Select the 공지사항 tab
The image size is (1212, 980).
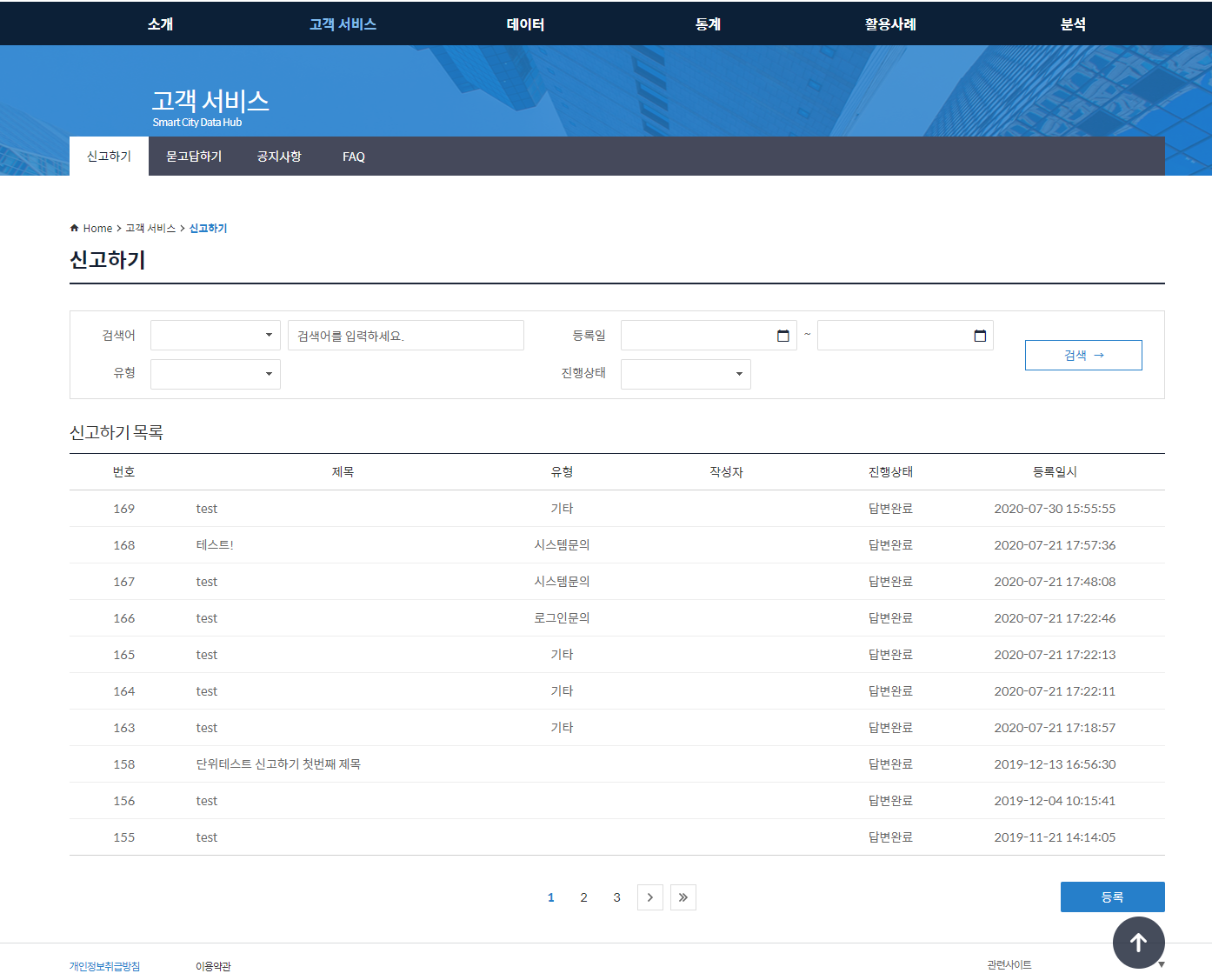click(x=279, y=157)
